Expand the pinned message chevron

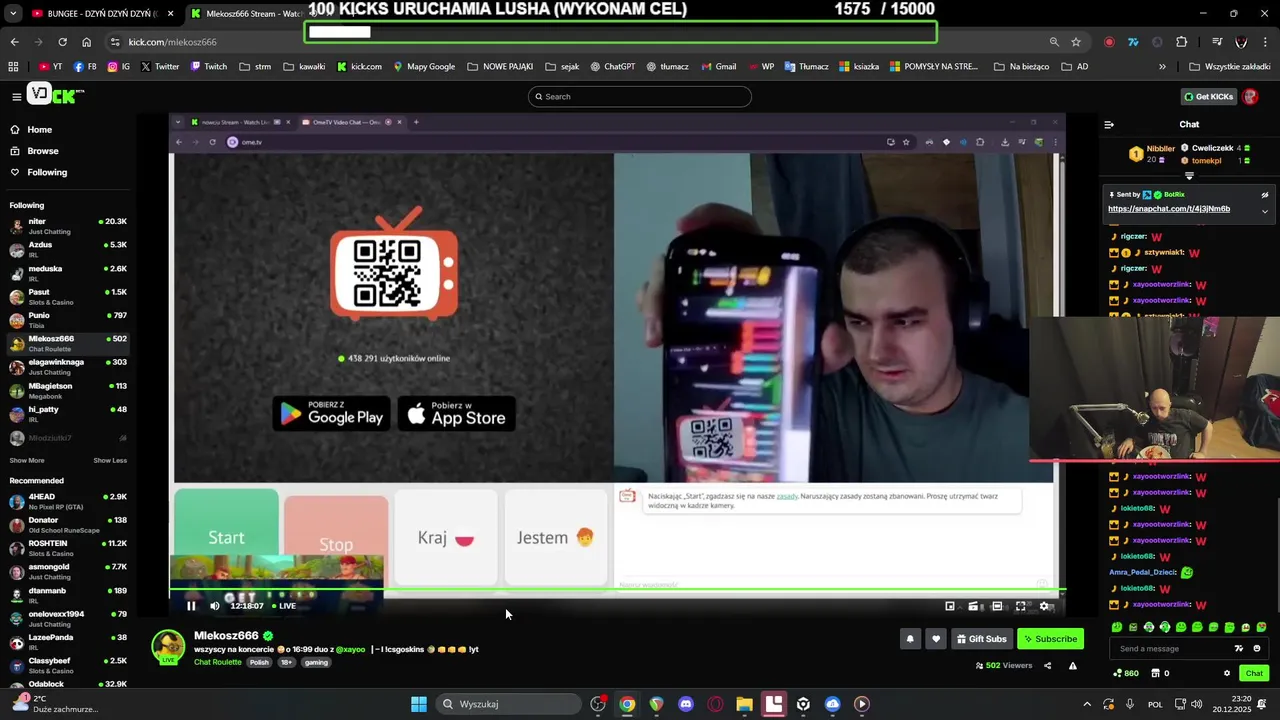point(1264,211)
